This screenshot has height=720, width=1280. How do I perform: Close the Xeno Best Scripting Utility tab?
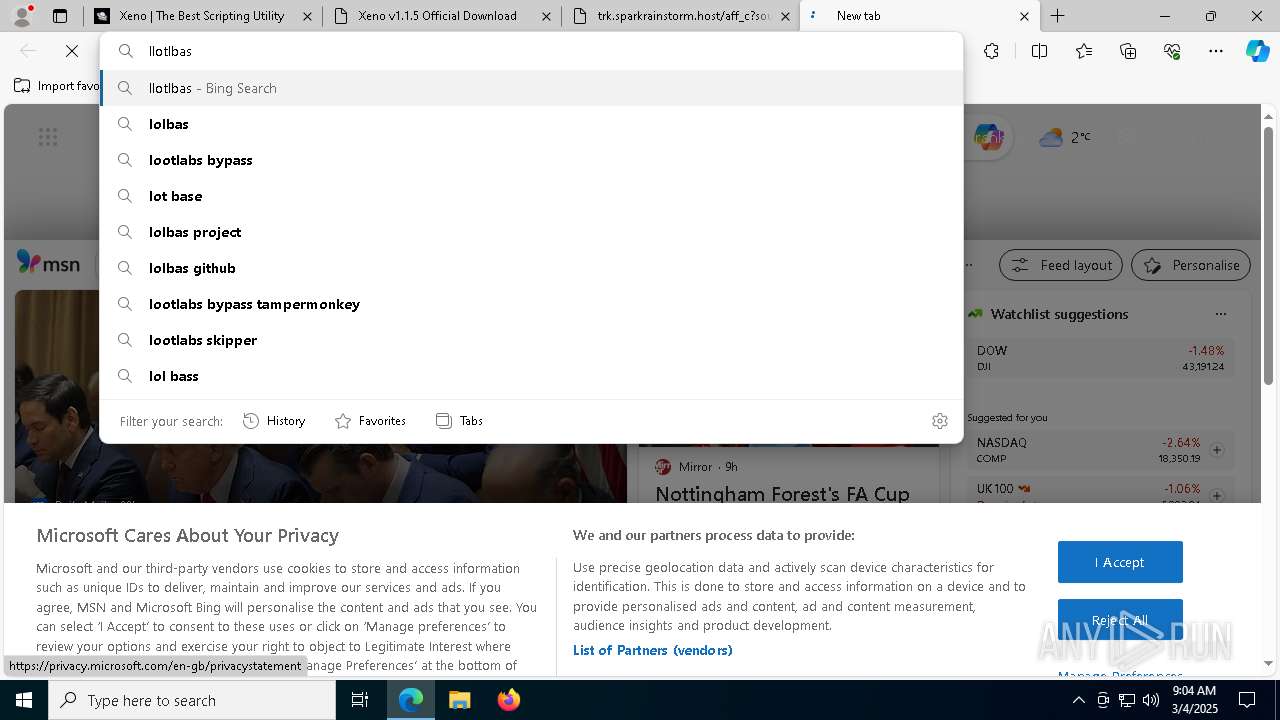tap(307, 16)
